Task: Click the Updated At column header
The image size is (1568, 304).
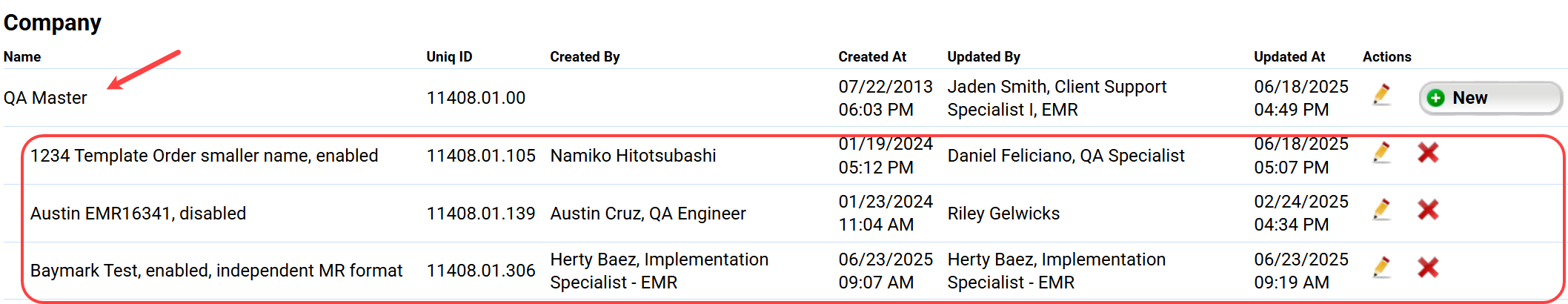Action: pos(1289,57)
